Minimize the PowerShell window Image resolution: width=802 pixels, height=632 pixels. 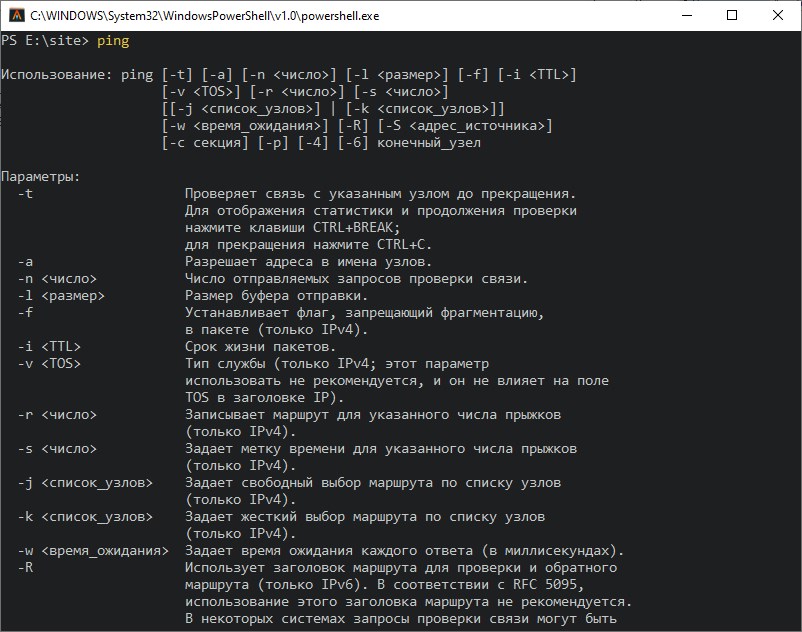686,15
